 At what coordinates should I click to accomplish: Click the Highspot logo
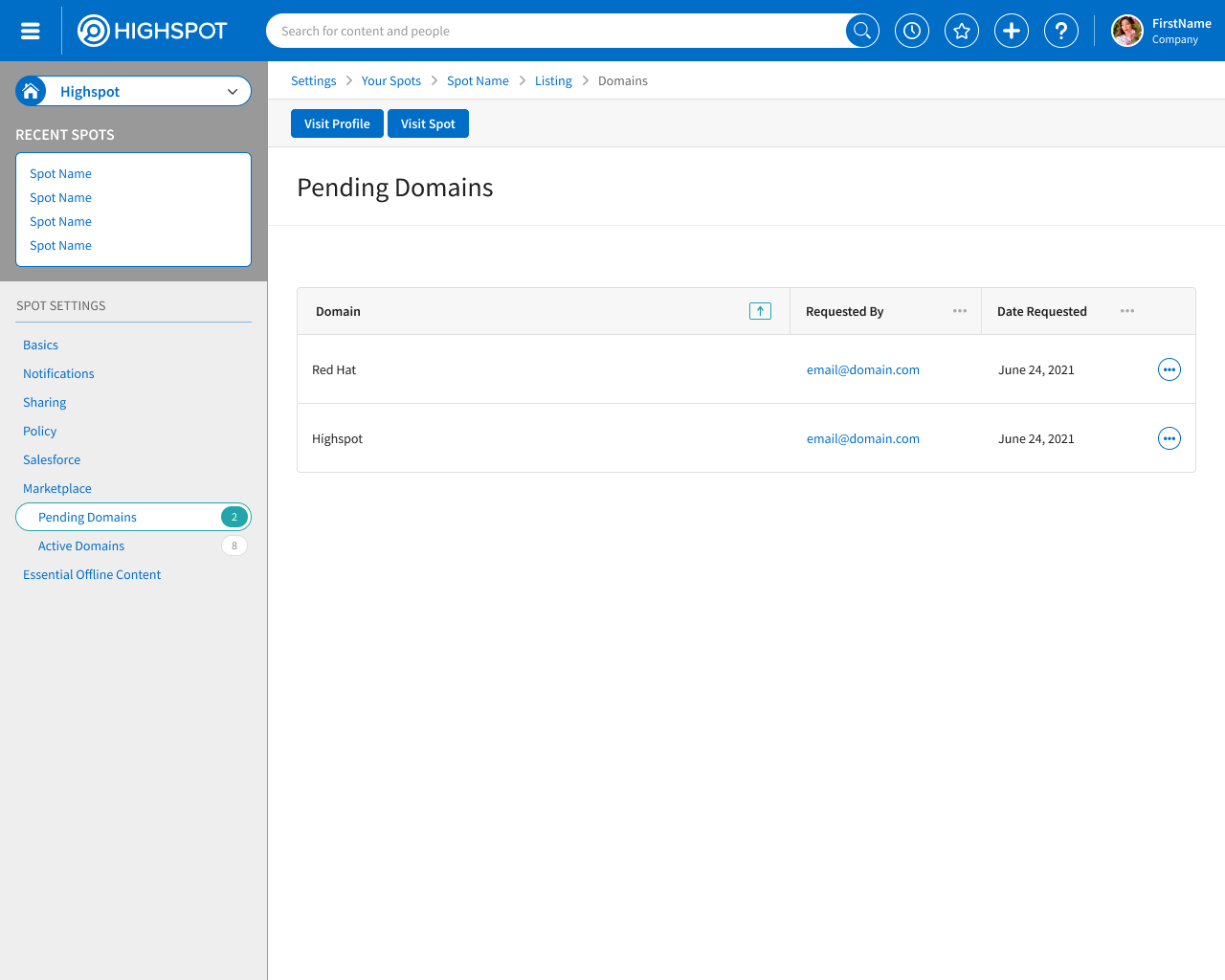coord(152,31)
